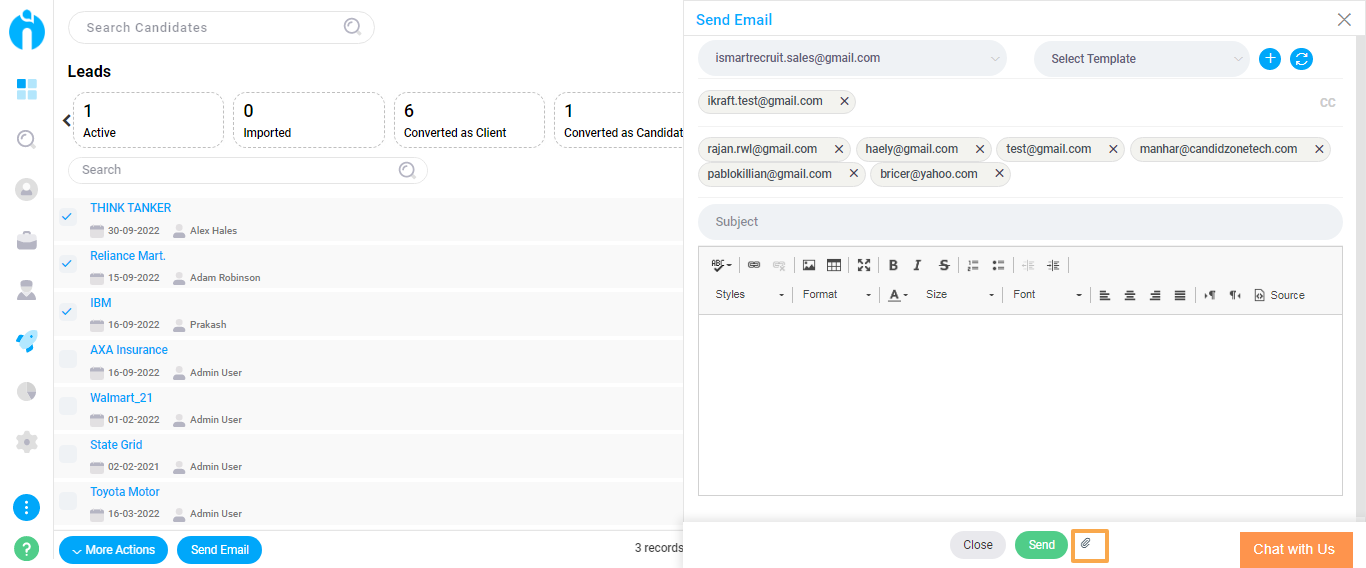This screenshot has height=568, width=1366.
Task: Select the Imported leads card
Action: pyautogui.click(x=309, y=120)
